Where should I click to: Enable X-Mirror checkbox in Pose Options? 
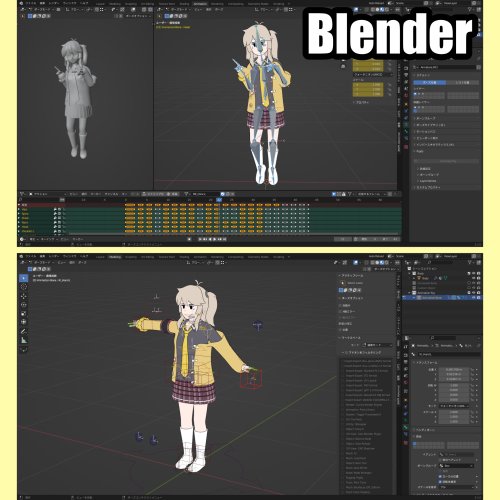(x=340, y=311)
